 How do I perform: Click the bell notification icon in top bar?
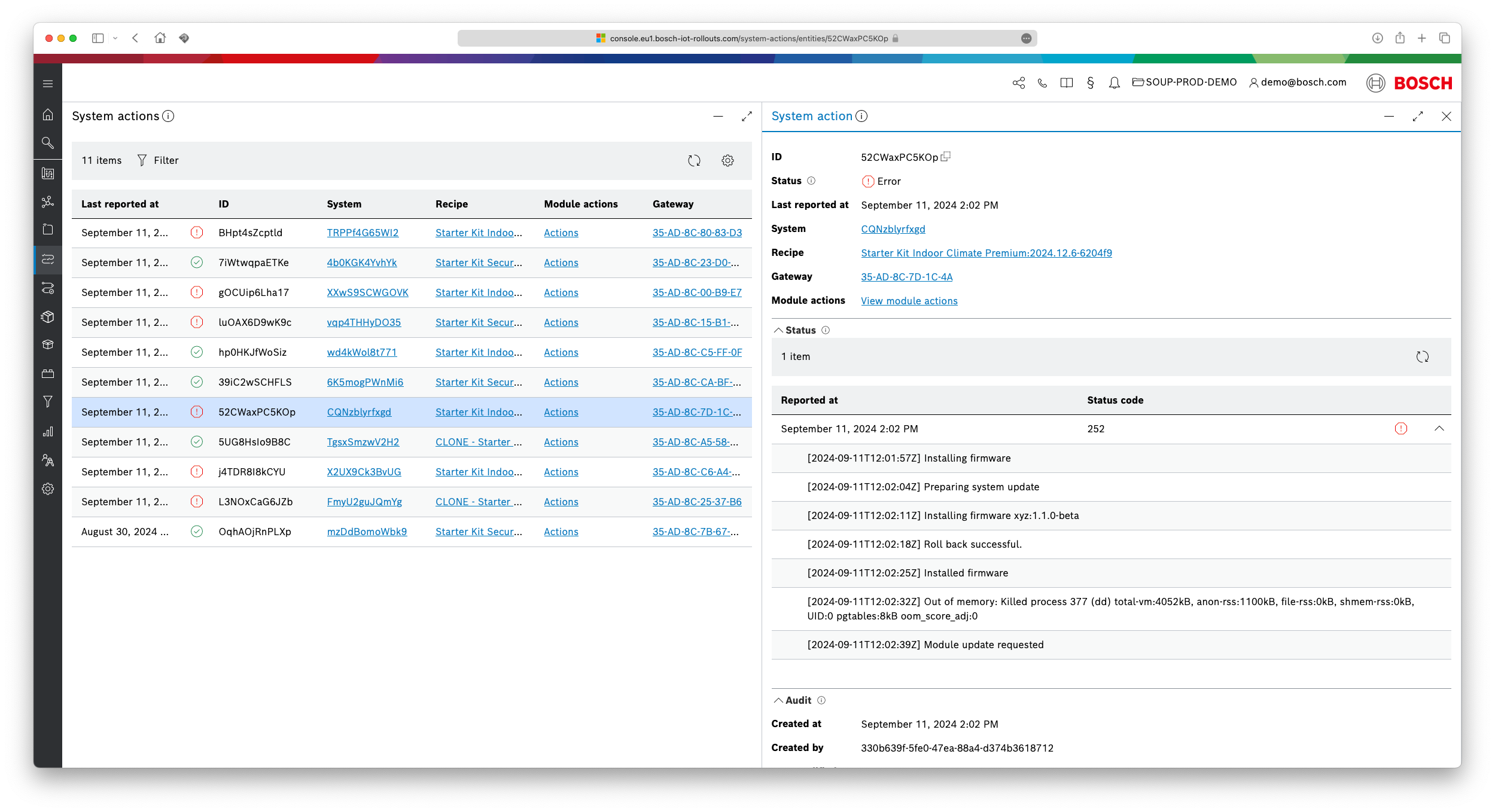1113,82
